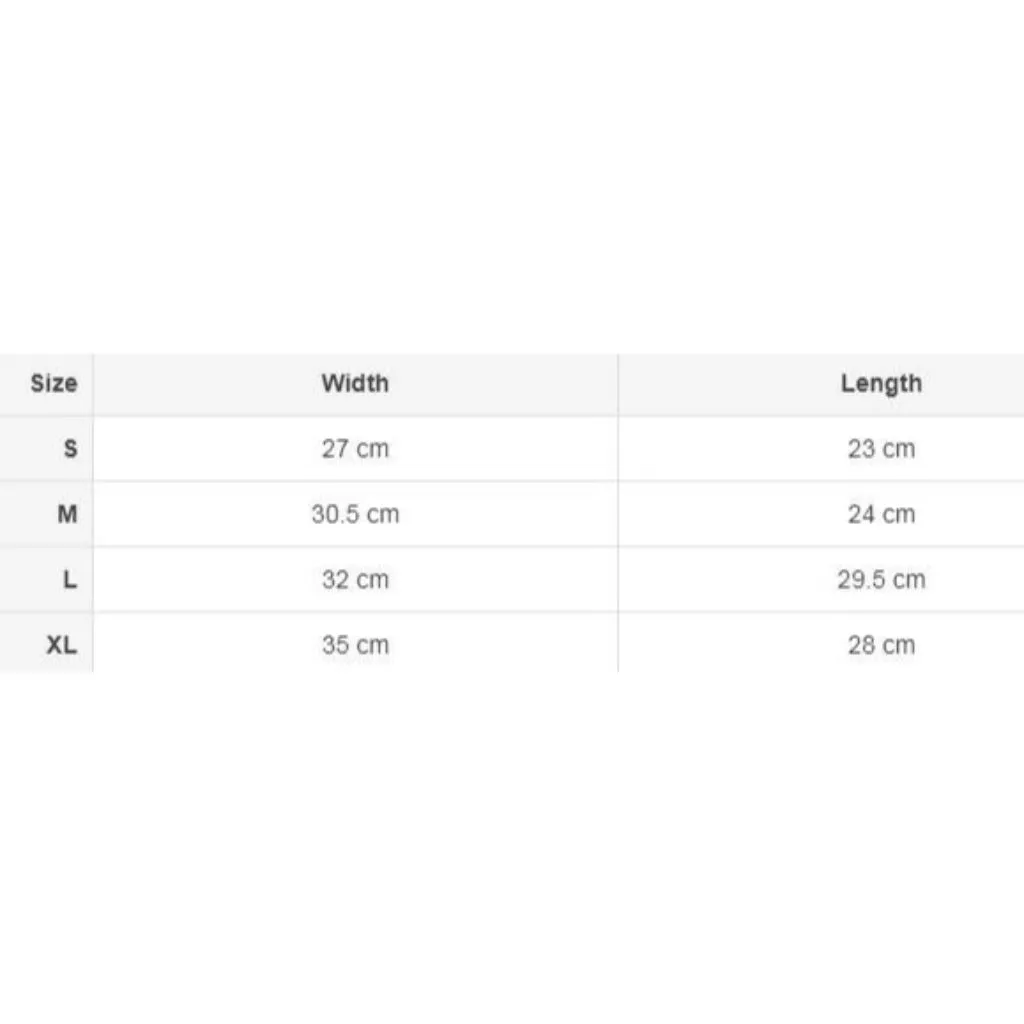Click the 29.5 cm length cell

(881, 579)
